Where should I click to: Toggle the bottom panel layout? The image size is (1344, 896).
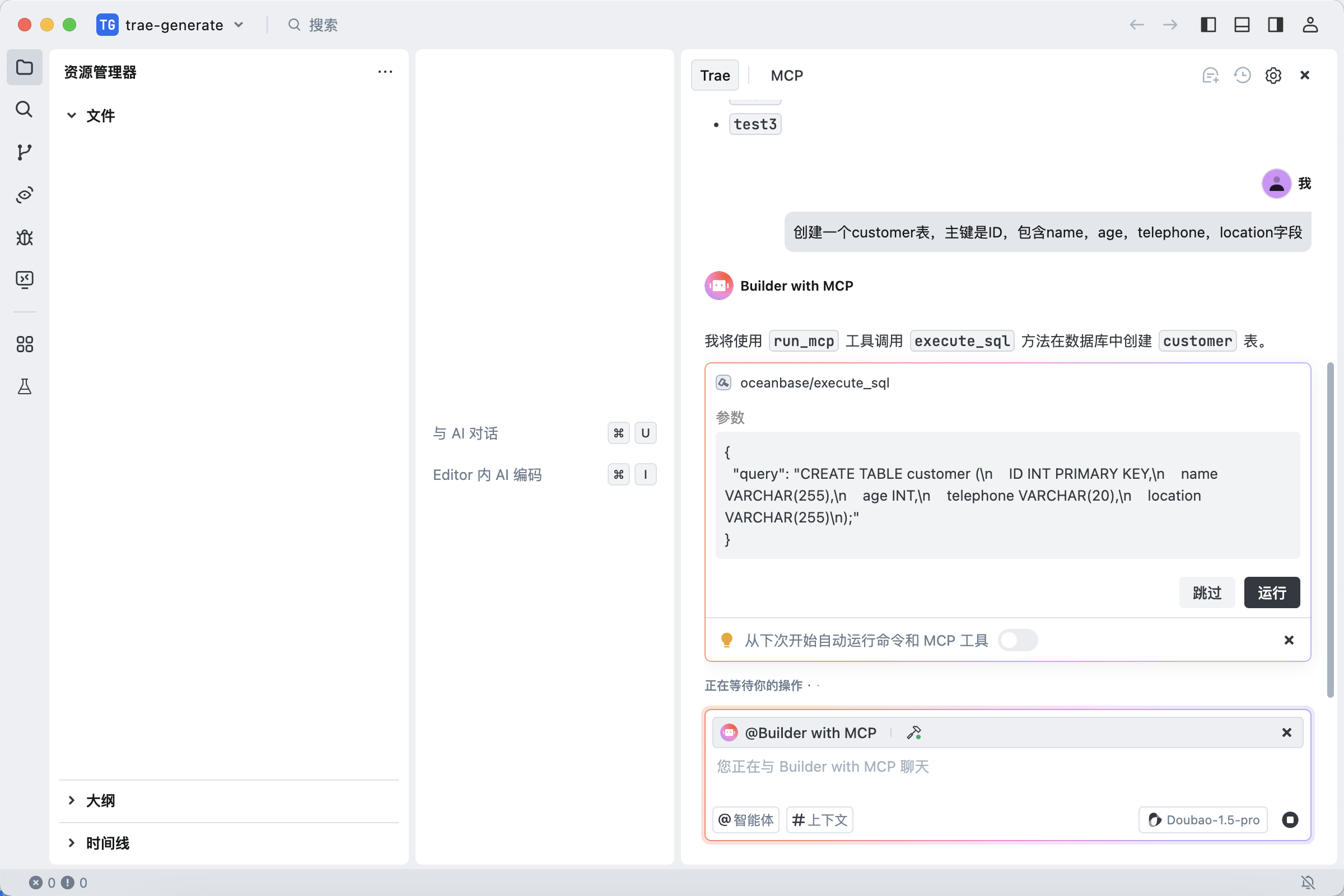coord(1242,25)
